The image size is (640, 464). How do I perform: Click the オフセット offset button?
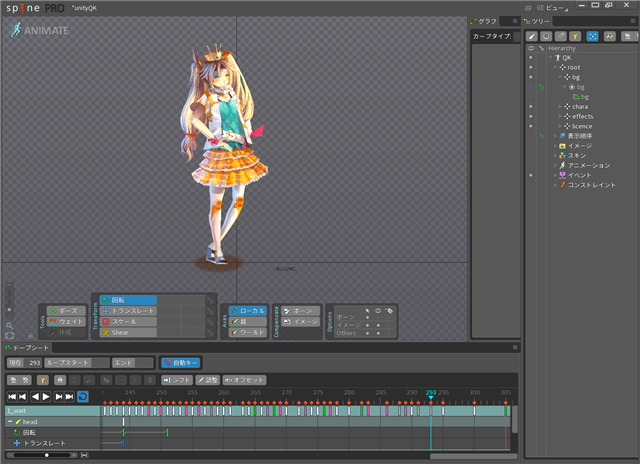pyautogui.click(x=244, y=380)
